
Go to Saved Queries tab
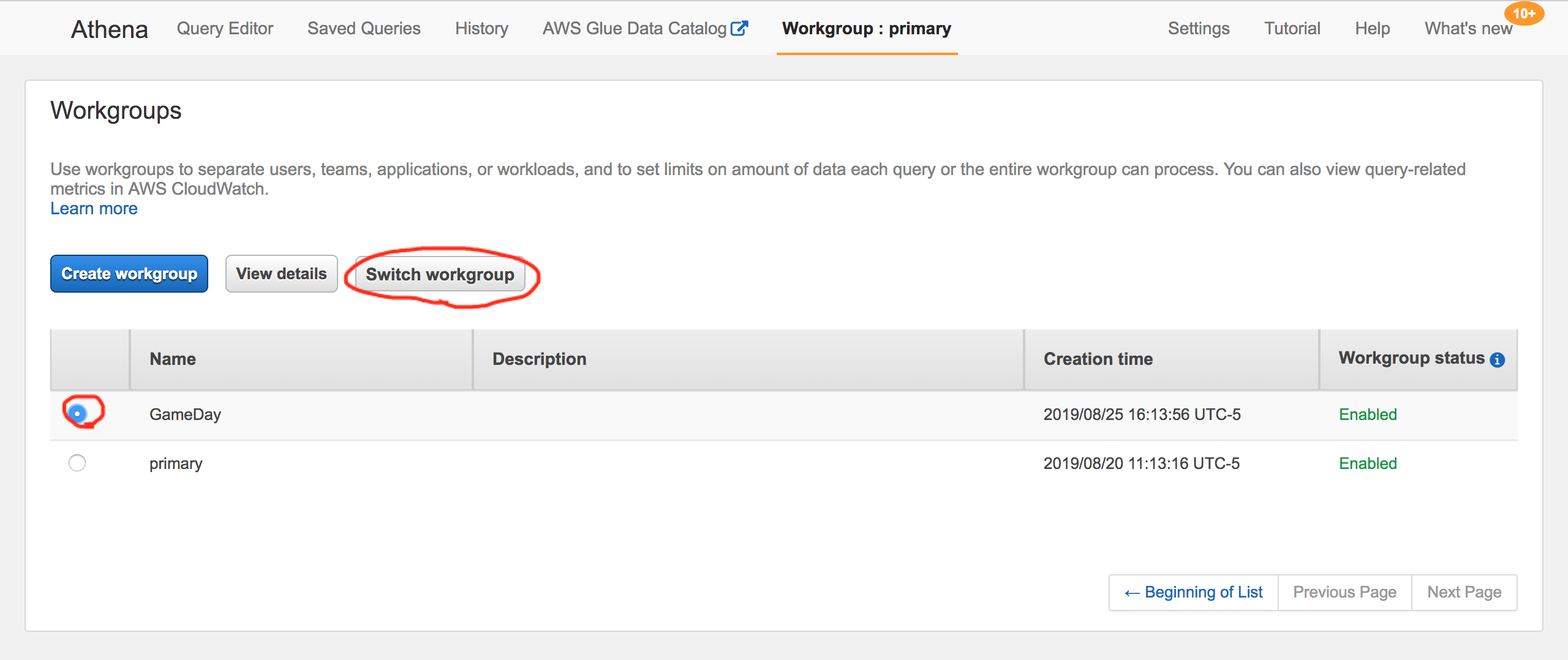click(364, 28)
